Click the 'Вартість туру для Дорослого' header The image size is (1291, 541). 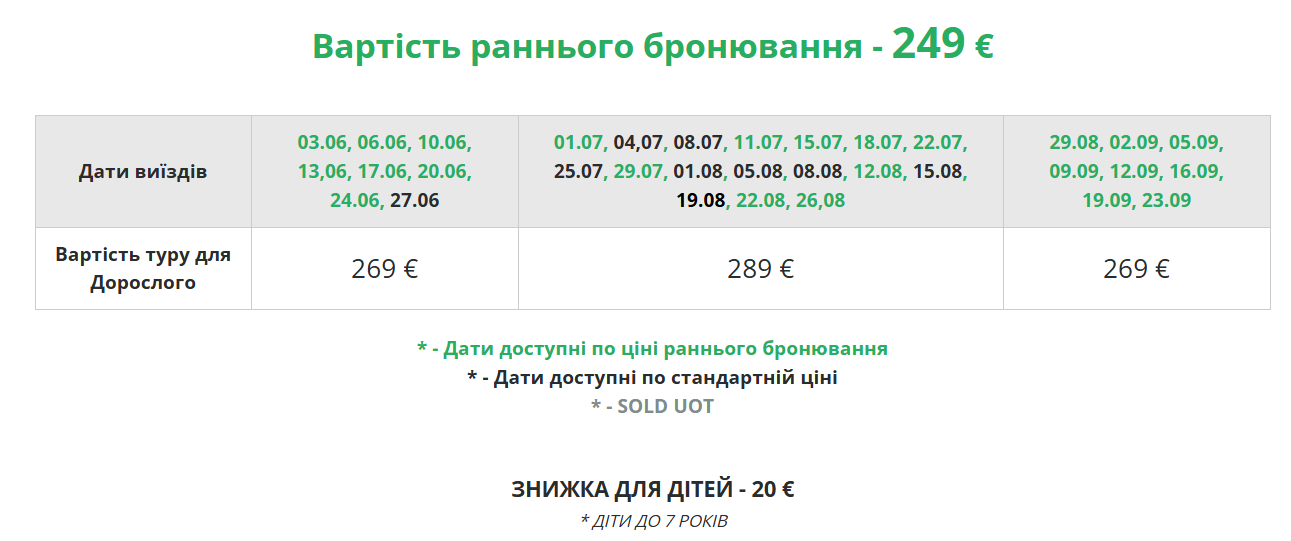tap(143, 269)
